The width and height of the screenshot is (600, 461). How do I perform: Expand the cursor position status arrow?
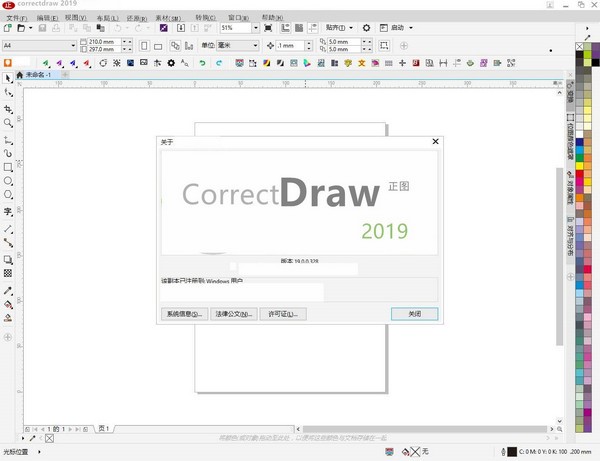pos(39,452)
